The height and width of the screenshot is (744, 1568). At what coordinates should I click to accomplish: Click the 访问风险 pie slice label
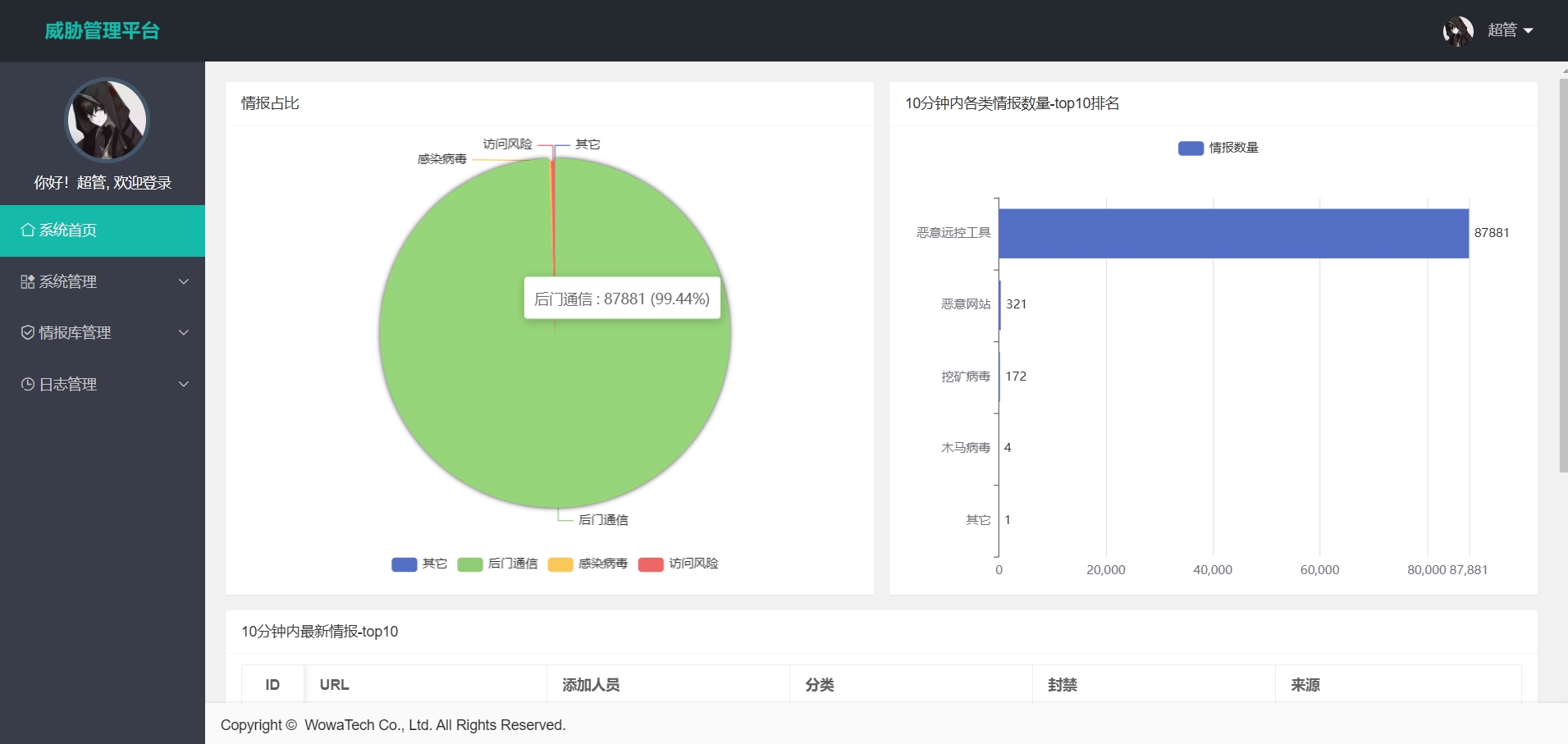(x=507, y=144)
